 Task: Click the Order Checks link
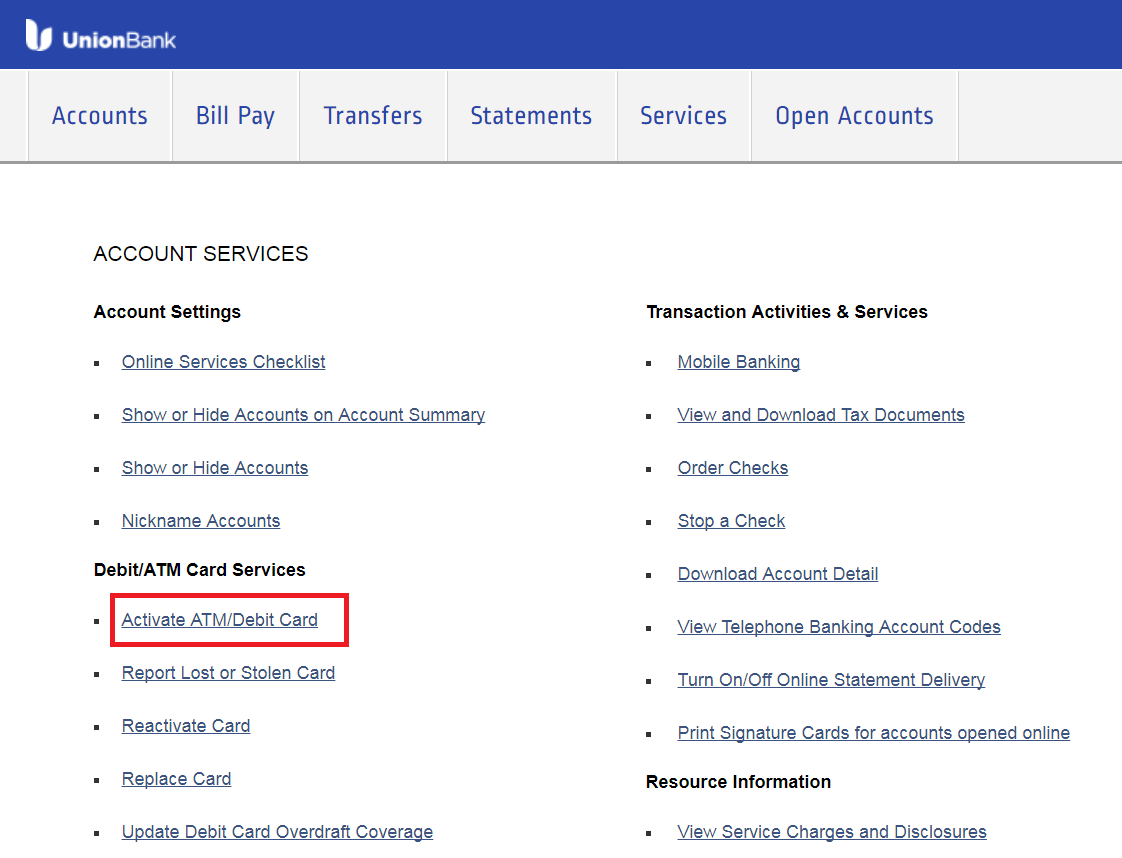(732, 468)
